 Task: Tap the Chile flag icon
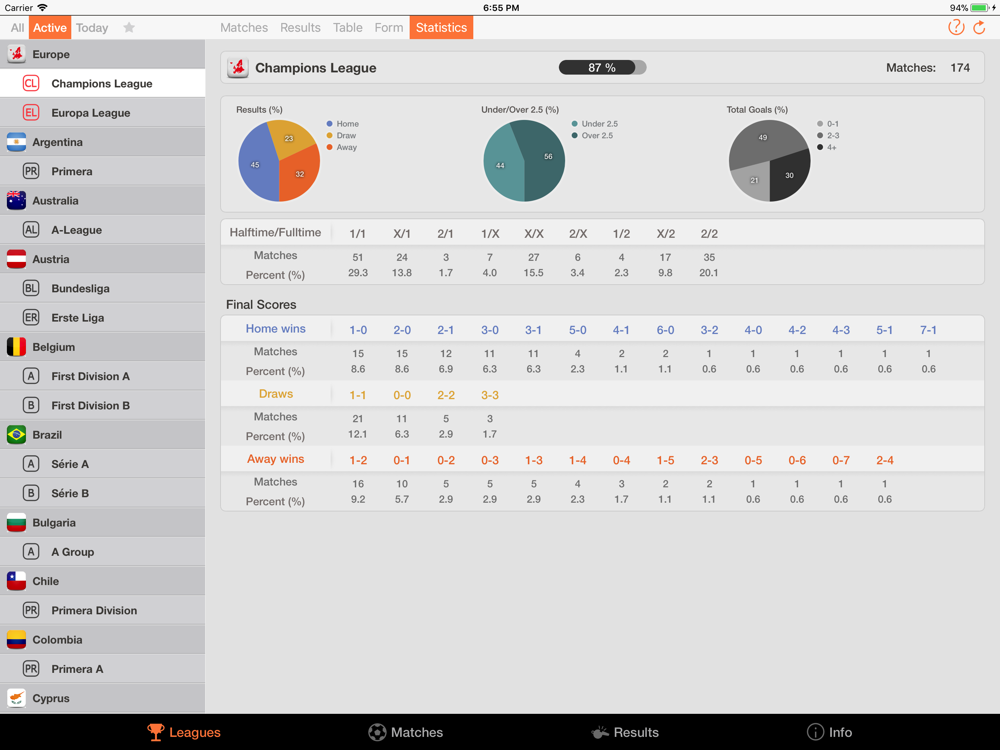tap(17, 581)
